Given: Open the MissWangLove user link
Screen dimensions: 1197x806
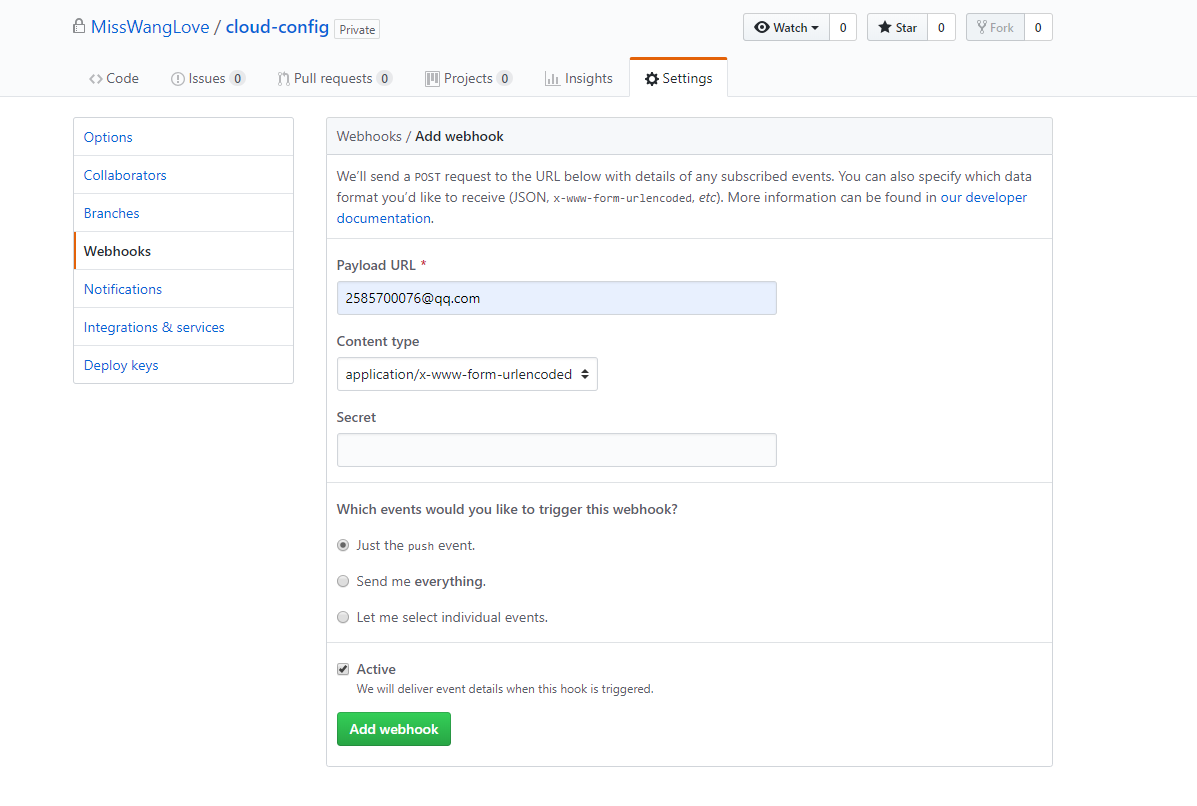Looking at the screenshot, I should click(x=150, y=27).
